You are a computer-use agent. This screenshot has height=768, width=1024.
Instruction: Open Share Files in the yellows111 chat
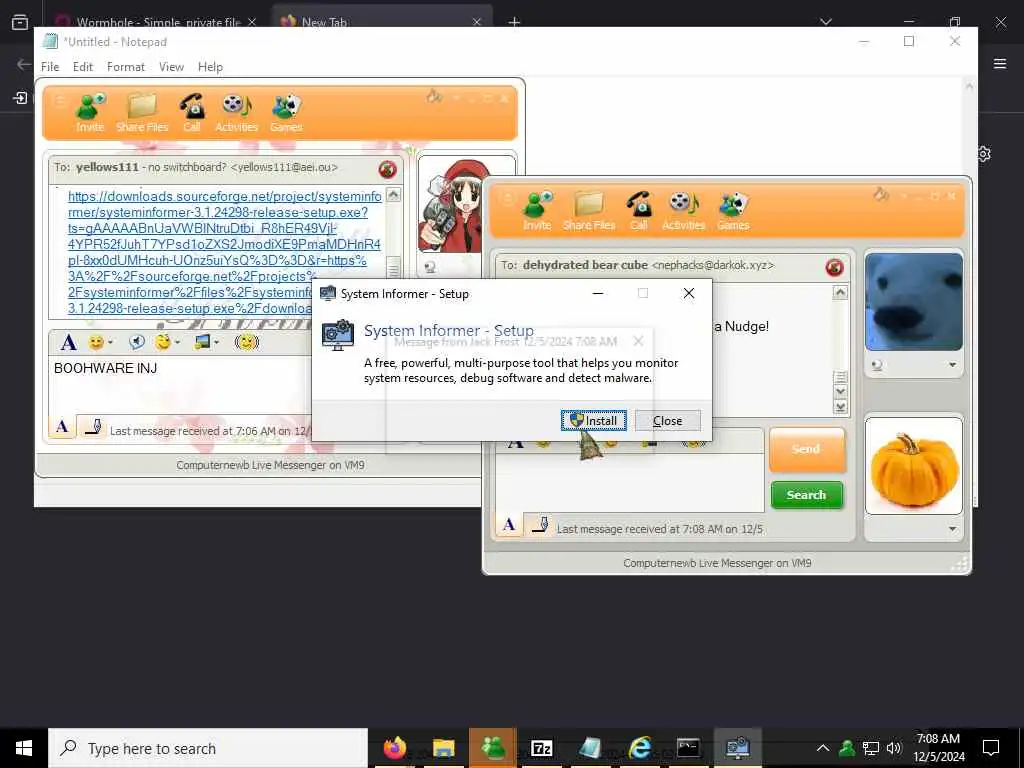[142, 113]
